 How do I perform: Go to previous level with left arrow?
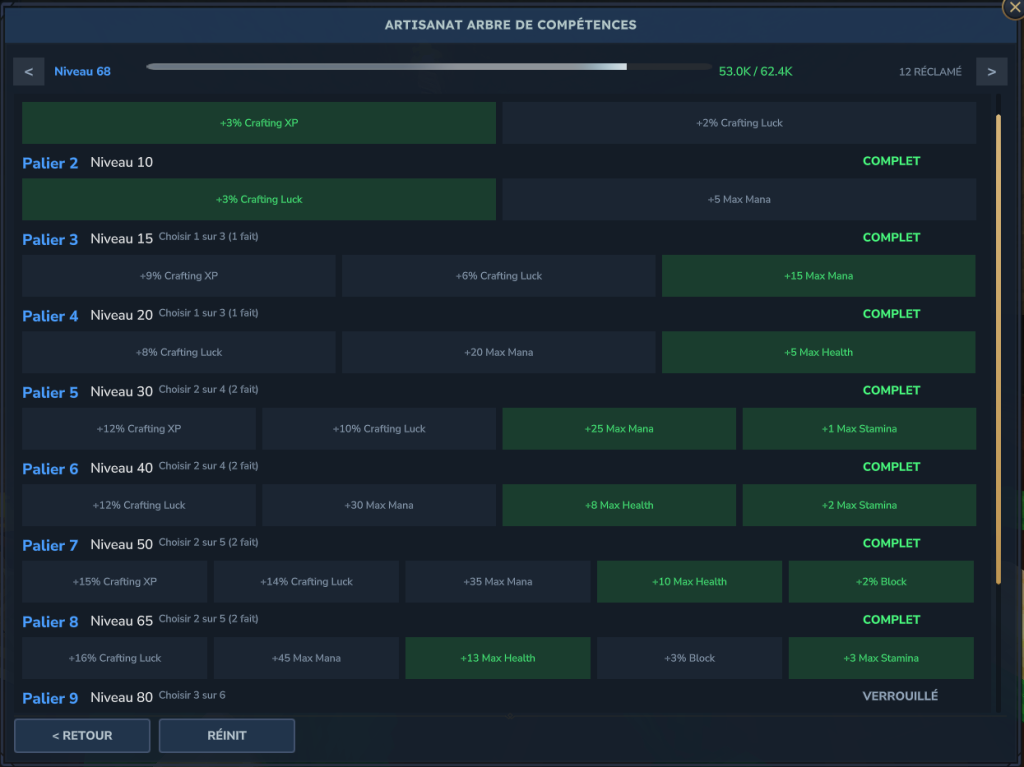click(x=28, y=71)
